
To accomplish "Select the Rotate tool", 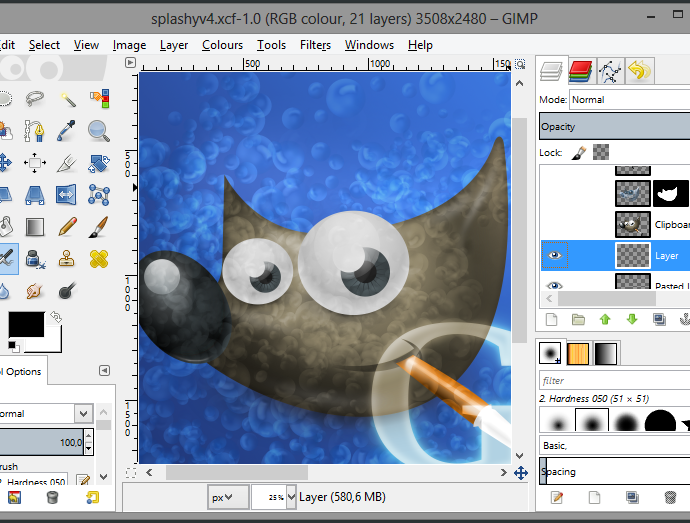I will click(99, 163).
